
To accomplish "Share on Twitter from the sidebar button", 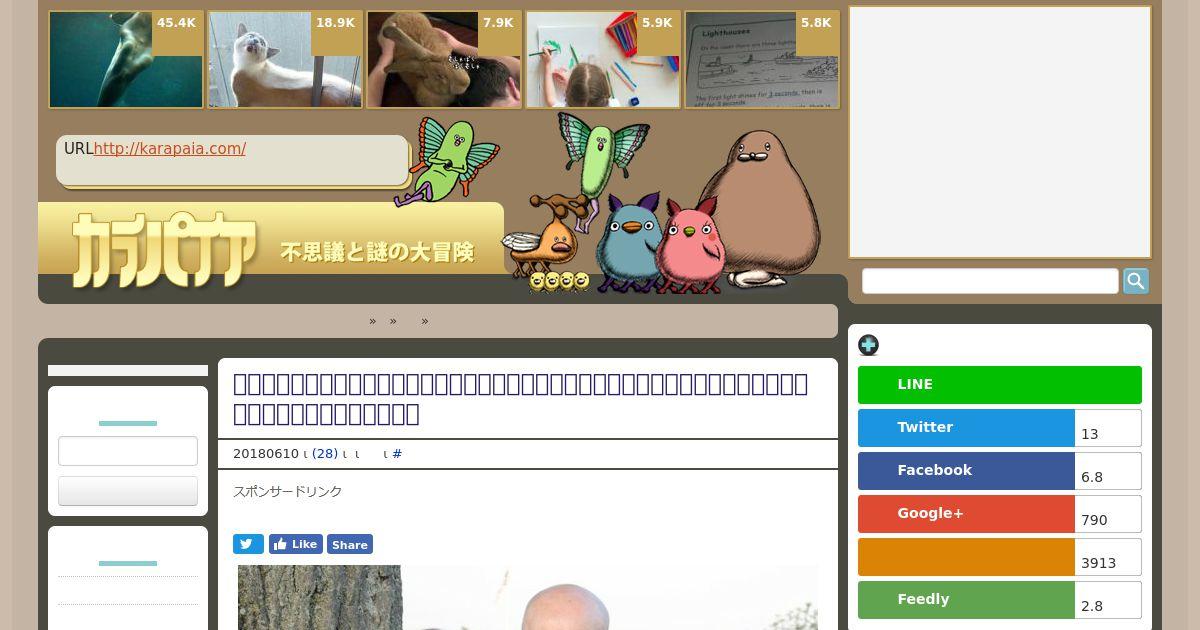I will 966,428.
